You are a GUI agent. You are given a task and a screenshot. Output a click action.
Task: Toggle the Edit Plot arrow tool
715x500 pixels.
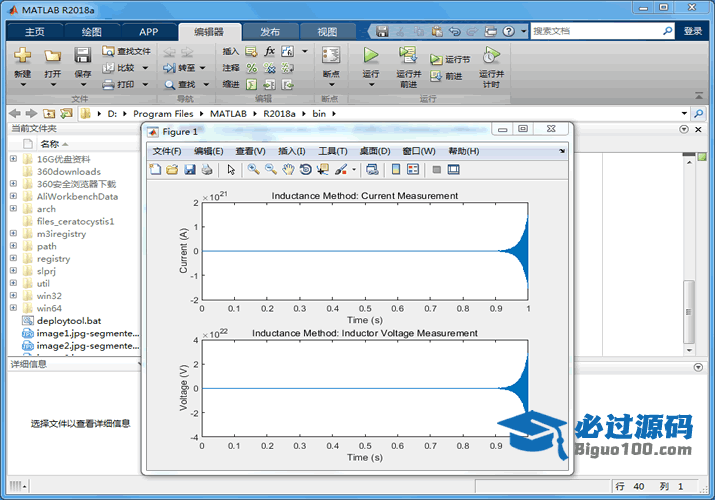tap(231, 169)
